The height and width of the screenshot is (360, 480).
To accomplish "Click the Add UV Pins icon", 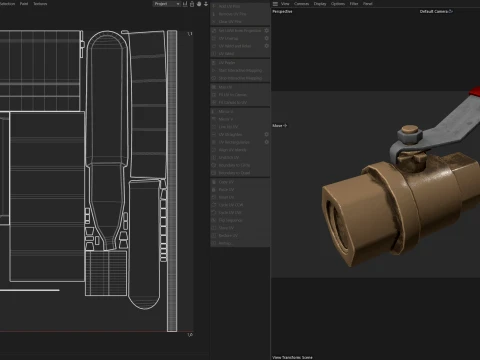I will (x=214, y=6).
